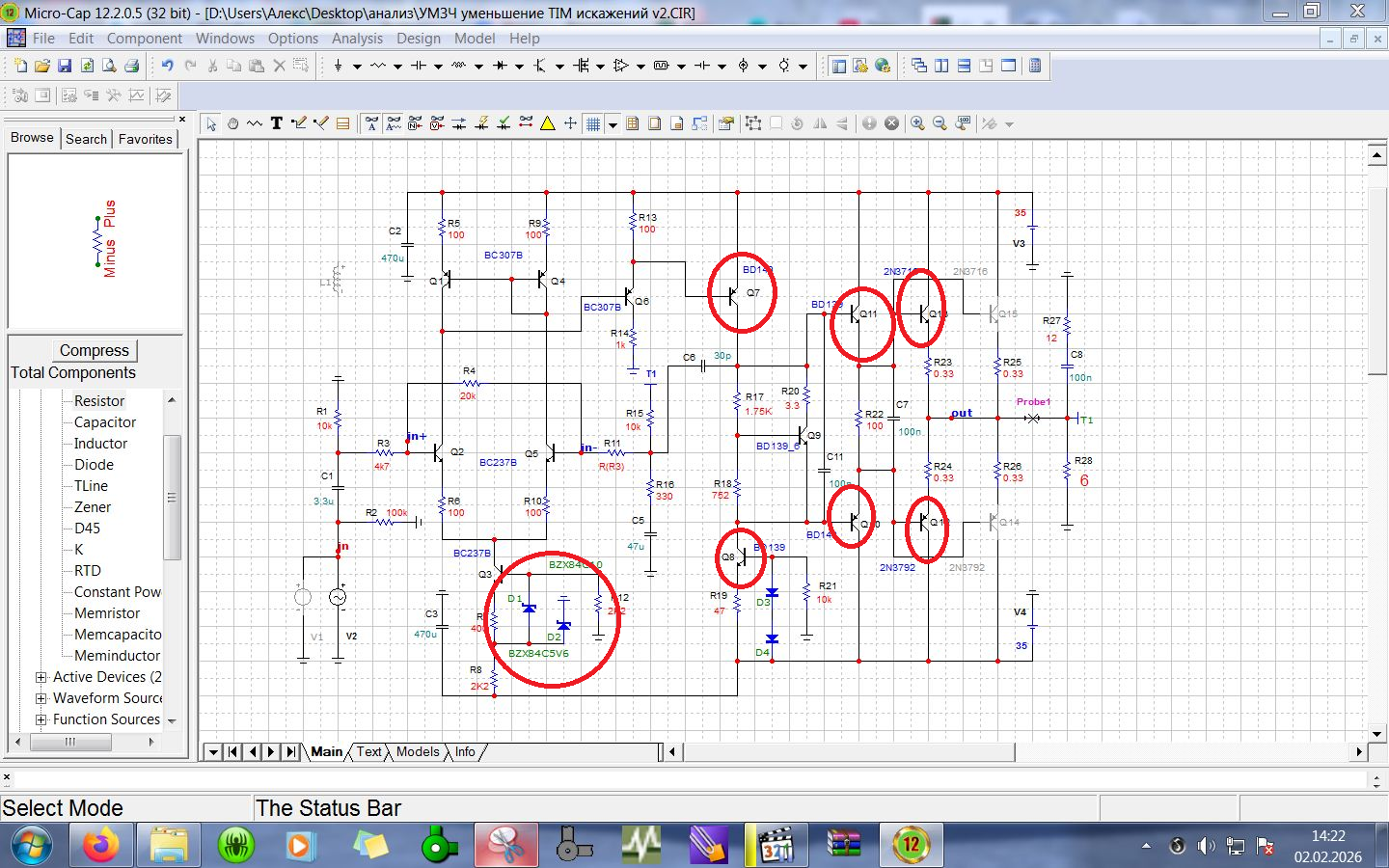Viewport: 1389px width, 868px height.
Task: Open a circuit file with the folder icon
Action: [x=42, y=66]
